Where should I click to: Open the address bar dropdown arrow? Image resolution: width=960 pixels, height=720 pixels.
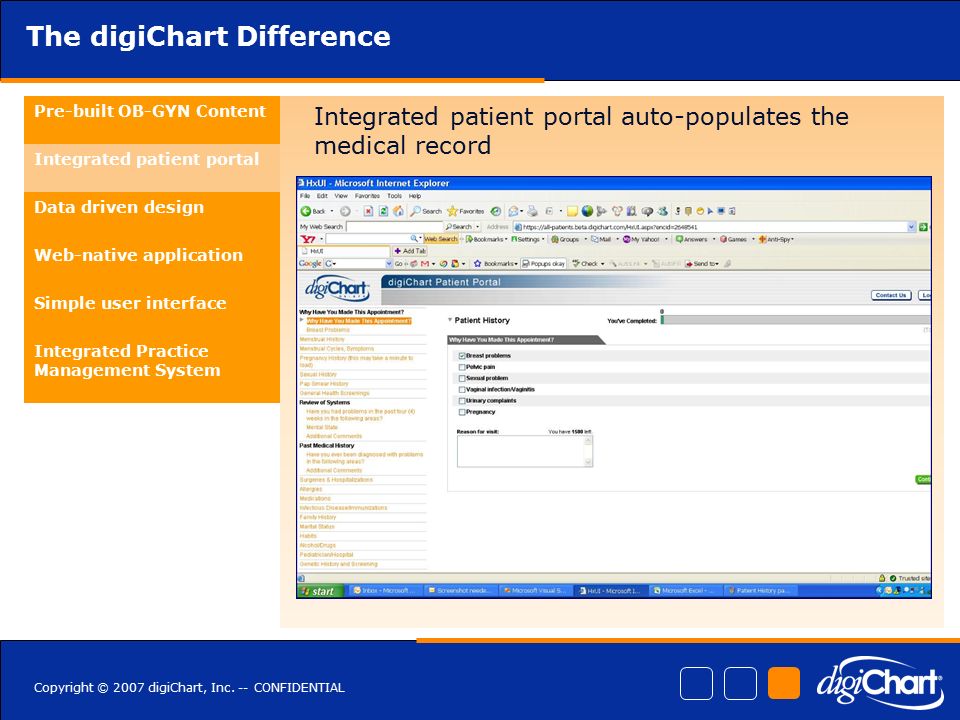tap(911, 227)
